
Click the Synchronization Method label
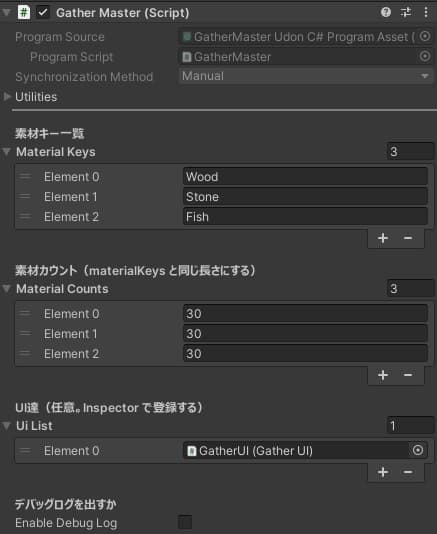tap(84, 77)
